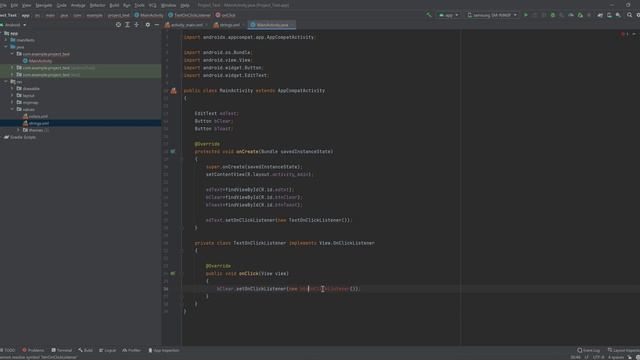640x360 pixels.
Task: Click the override gutter icon beside onCreate
Action: [173, 151]
